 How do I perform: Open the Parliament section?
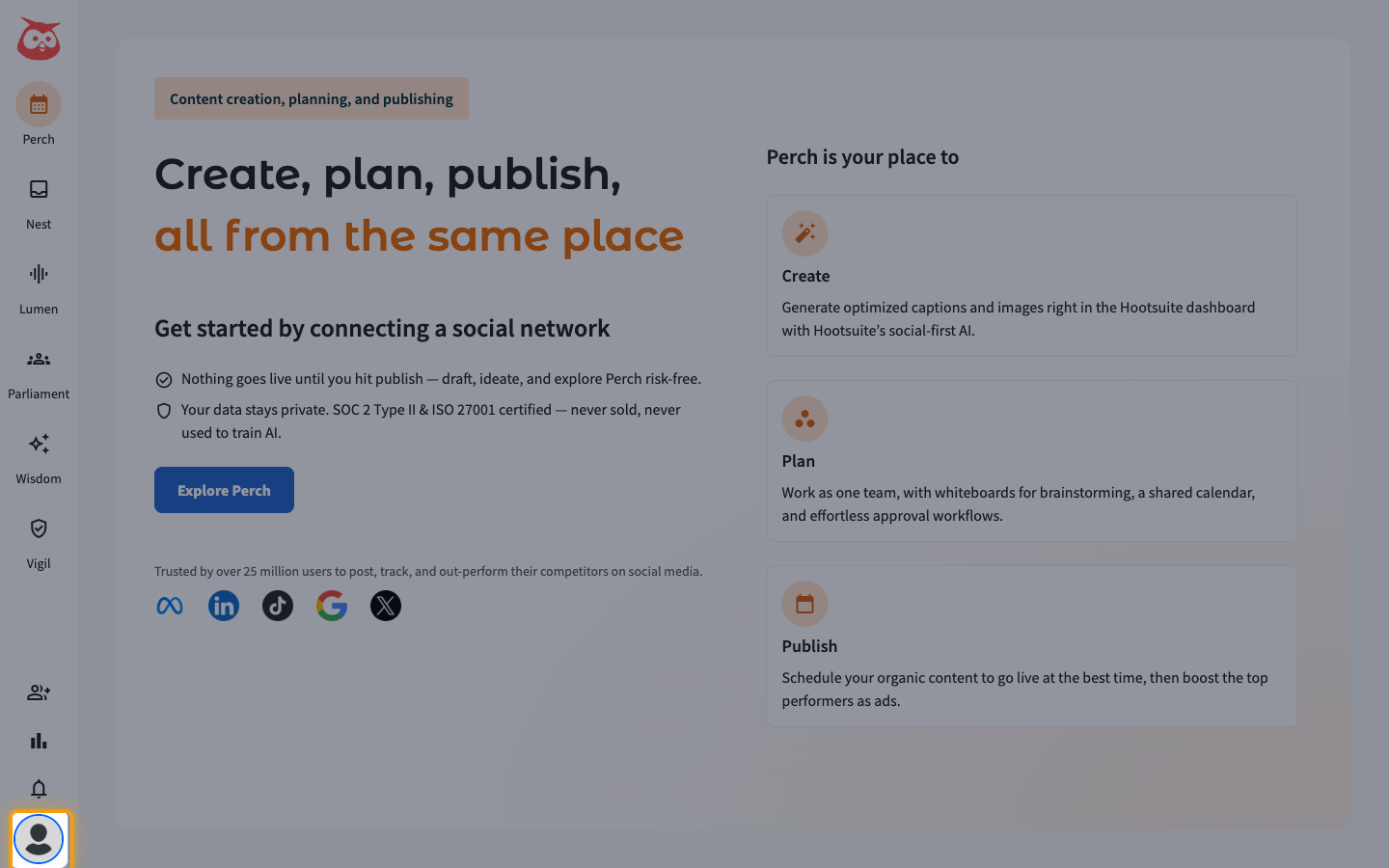pos(39,369)
